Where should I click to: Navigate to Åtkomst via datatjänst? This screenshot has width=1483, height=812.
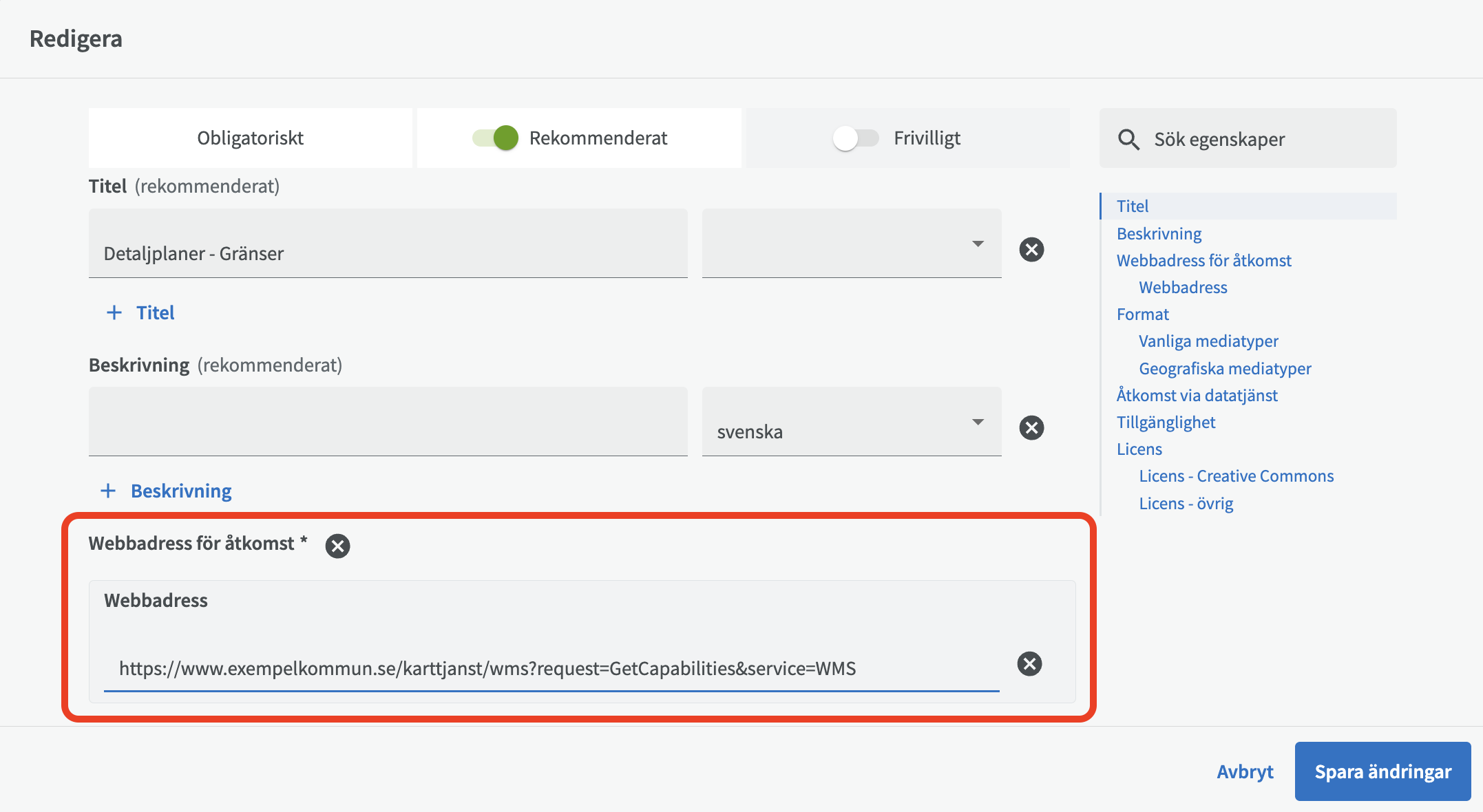click(x=1197, y=395)
